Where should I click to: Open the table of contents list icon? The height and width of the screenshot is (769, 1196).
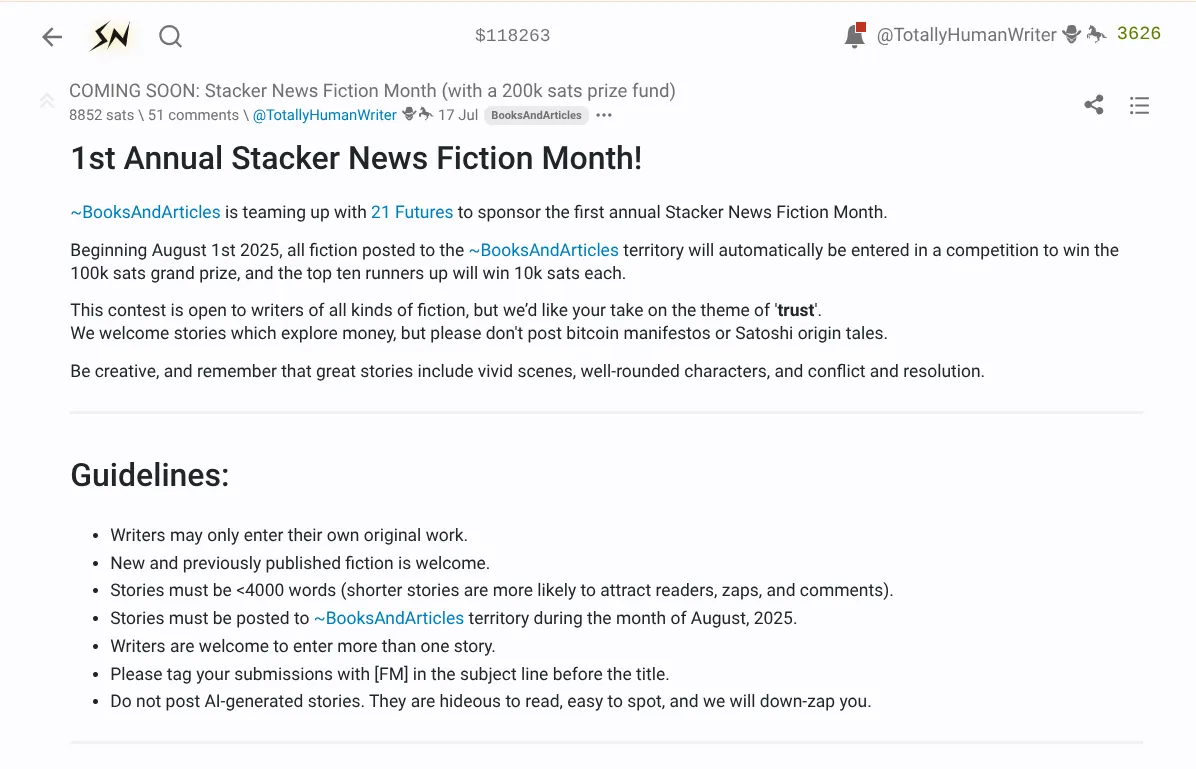coord(1139,105)
